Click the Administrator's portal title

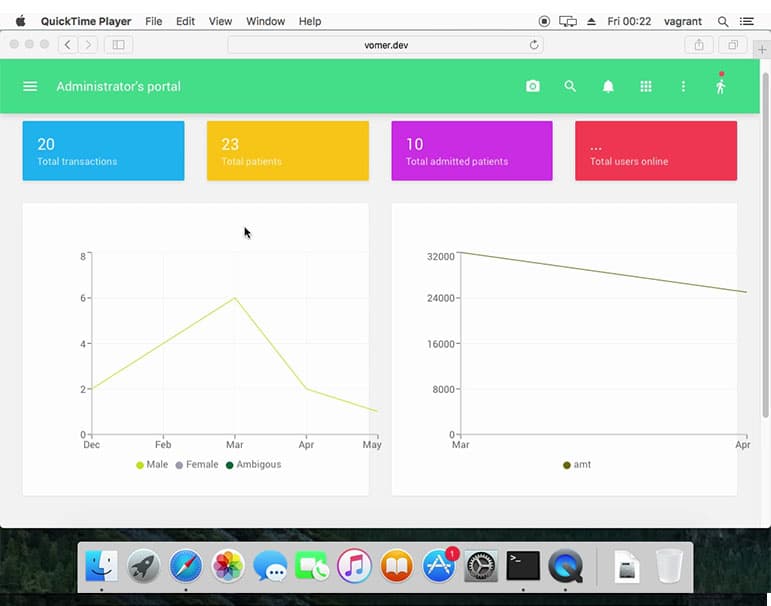click(x=119, y=87)
